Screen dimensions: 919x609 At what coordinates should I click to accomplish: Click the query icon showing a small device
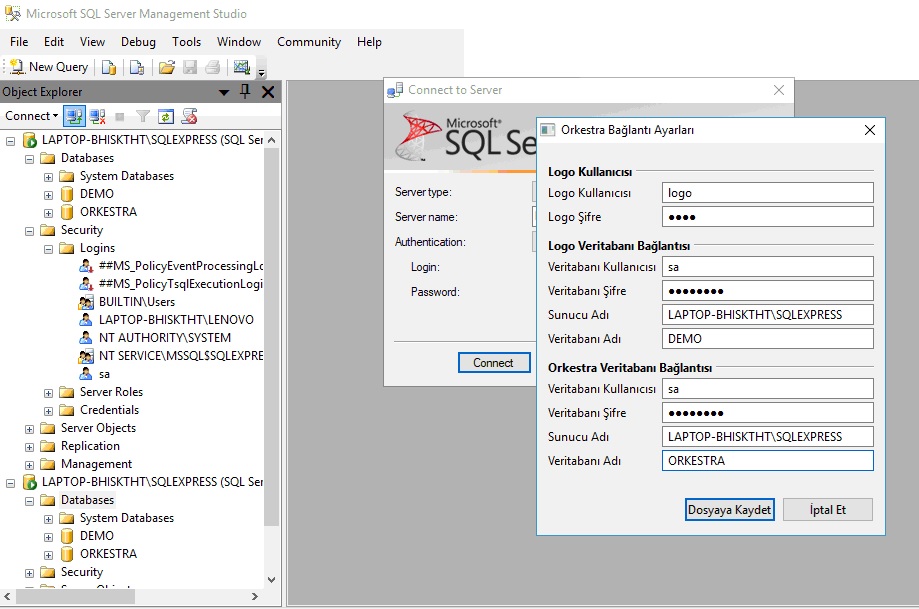click(137, 67)
